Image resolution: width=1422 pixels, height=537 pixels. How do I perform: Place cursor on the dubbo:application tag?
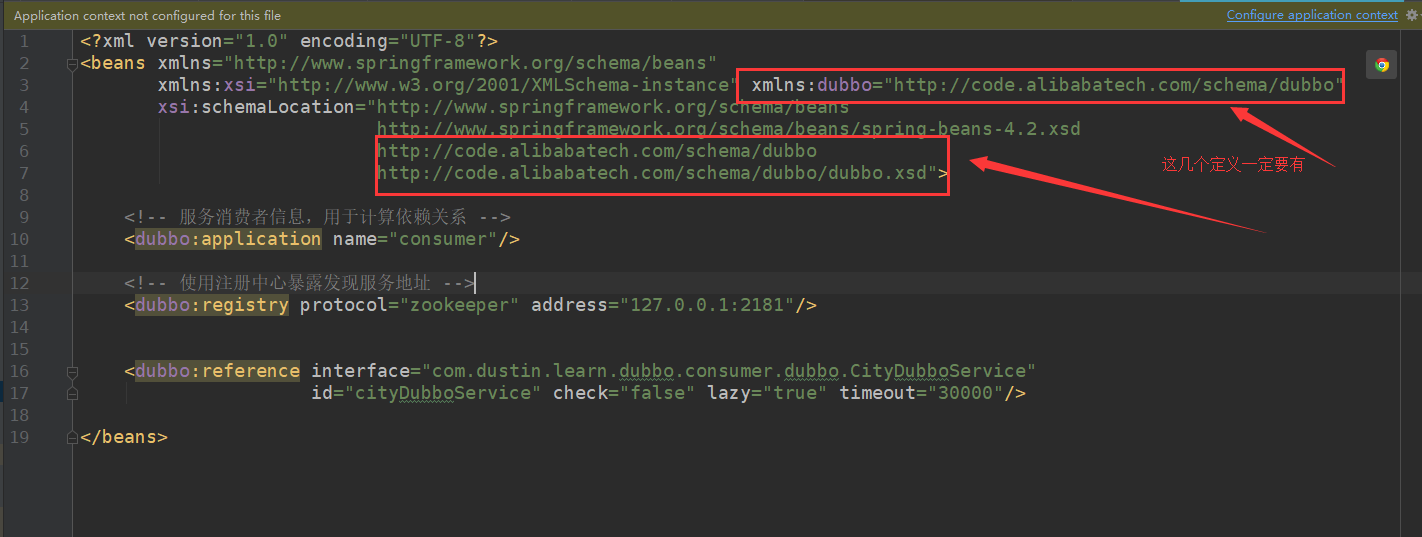pos(228,239)
